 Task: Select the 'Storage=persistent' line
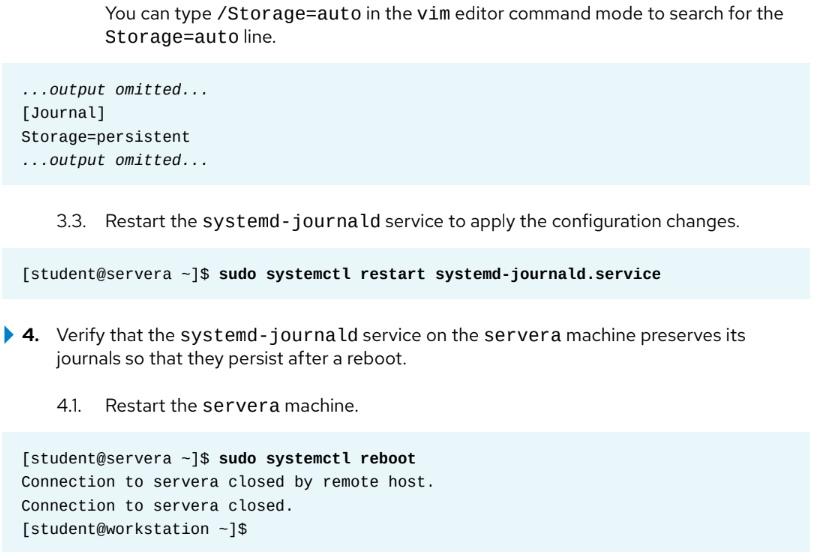106,137
